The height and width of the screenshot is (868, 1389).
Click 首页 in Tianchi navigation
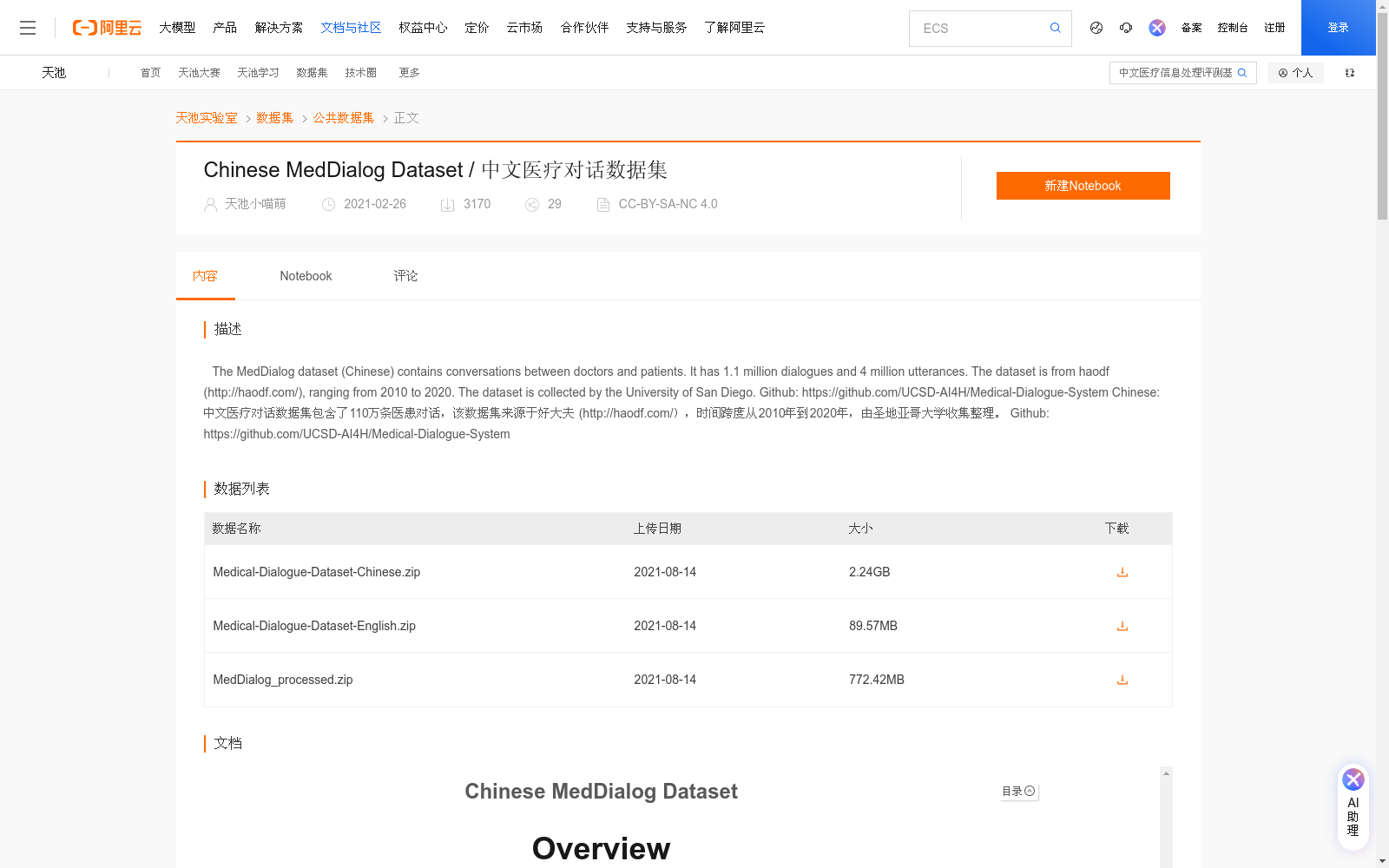click(150, 73)
